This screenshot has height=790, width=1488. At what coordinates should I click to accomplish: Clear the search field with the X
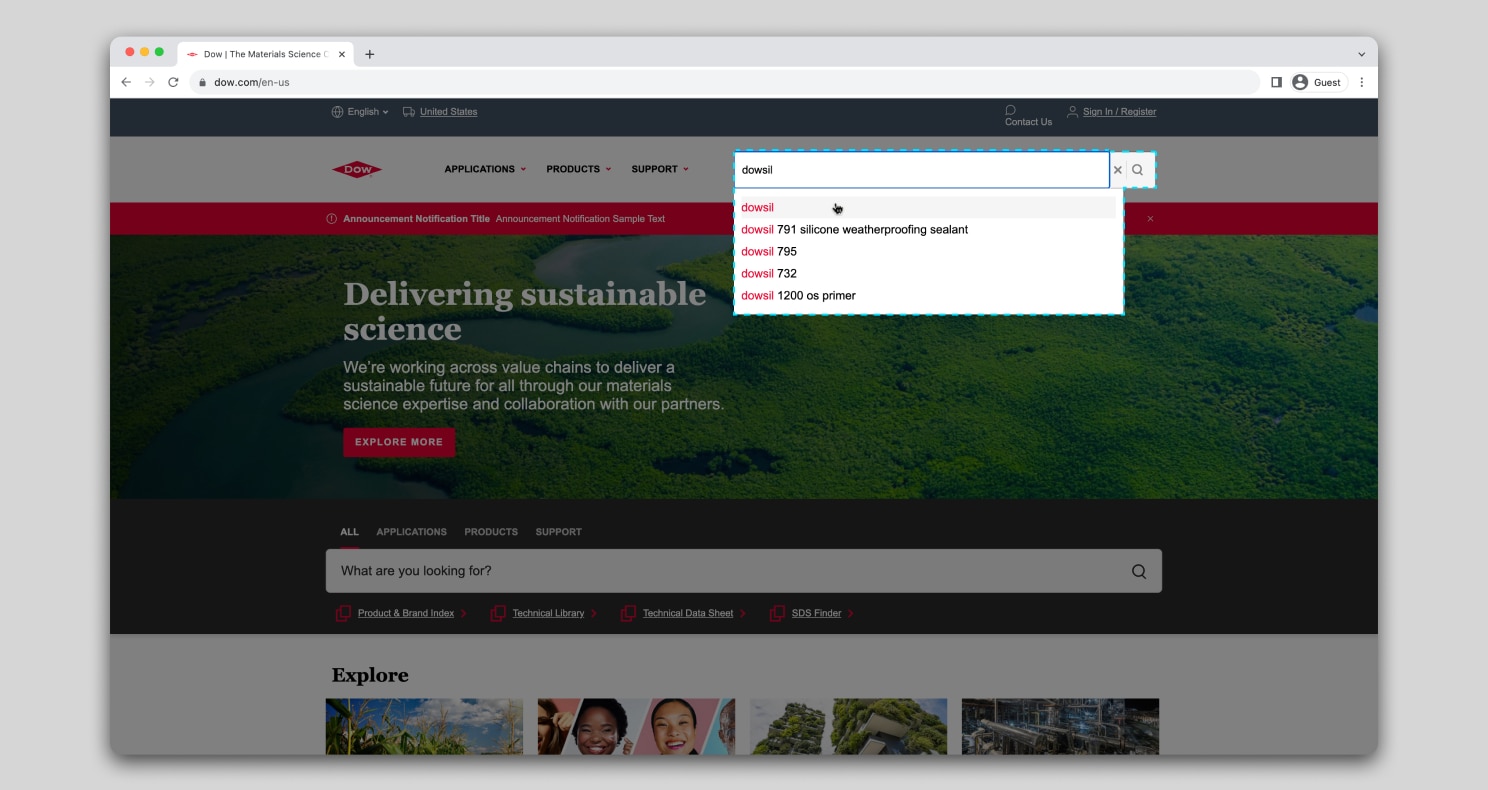[x=1117, y=169]
